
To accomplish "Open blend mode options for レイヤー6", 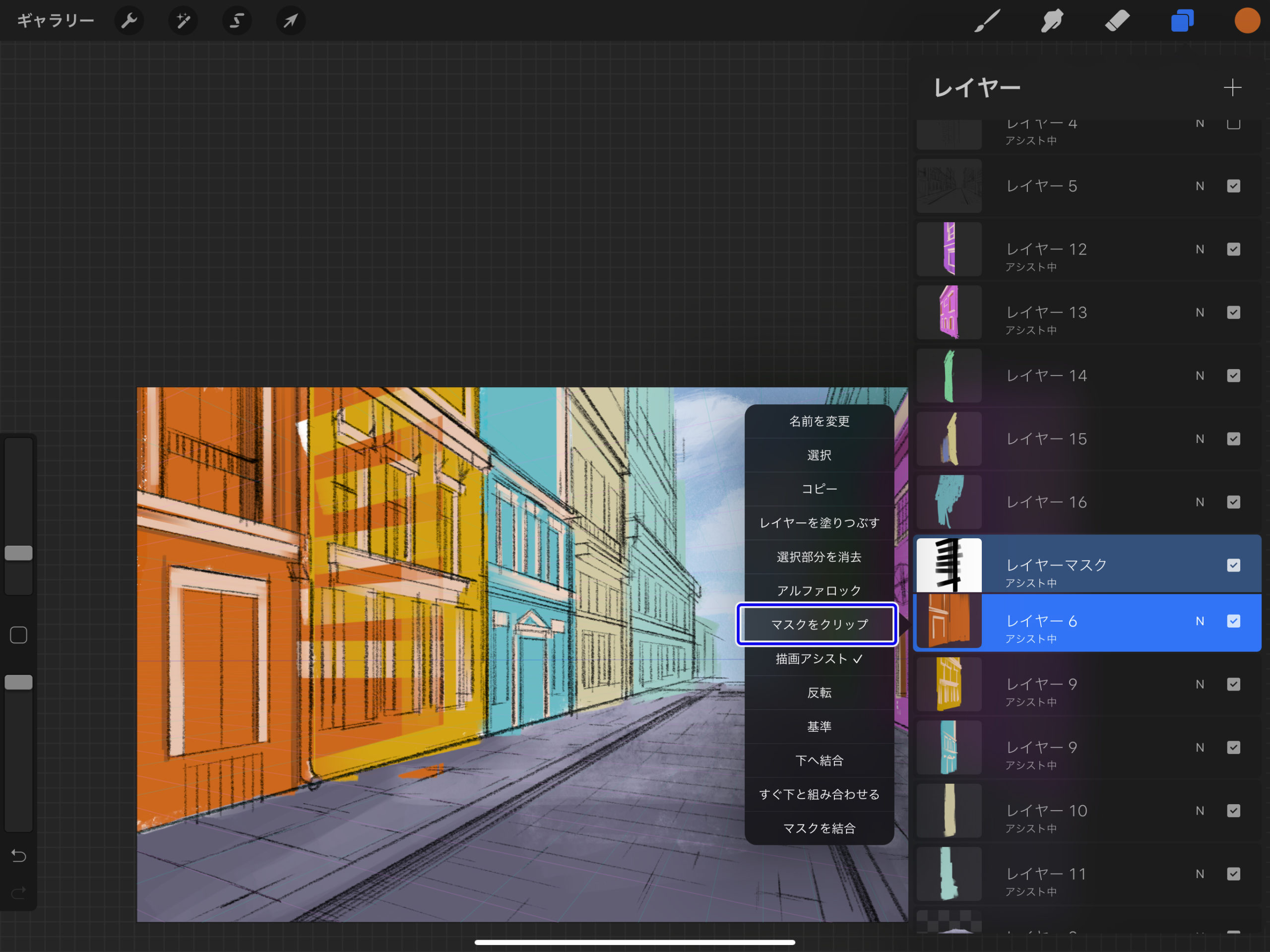I will pos(1200,621).
